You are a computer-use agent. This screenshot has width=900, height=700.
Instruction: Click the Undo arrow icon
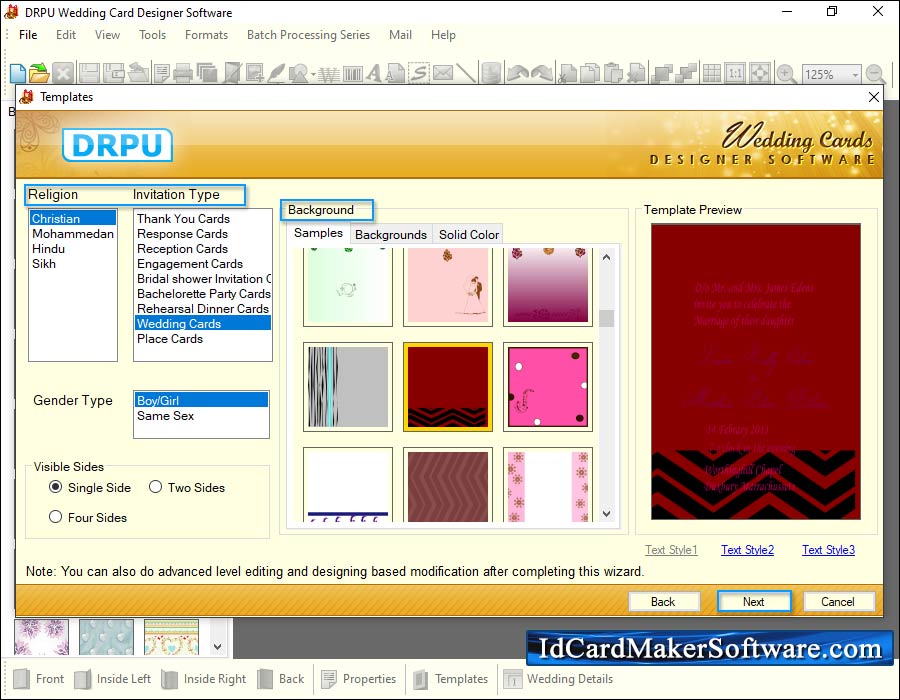click(518, 73)
